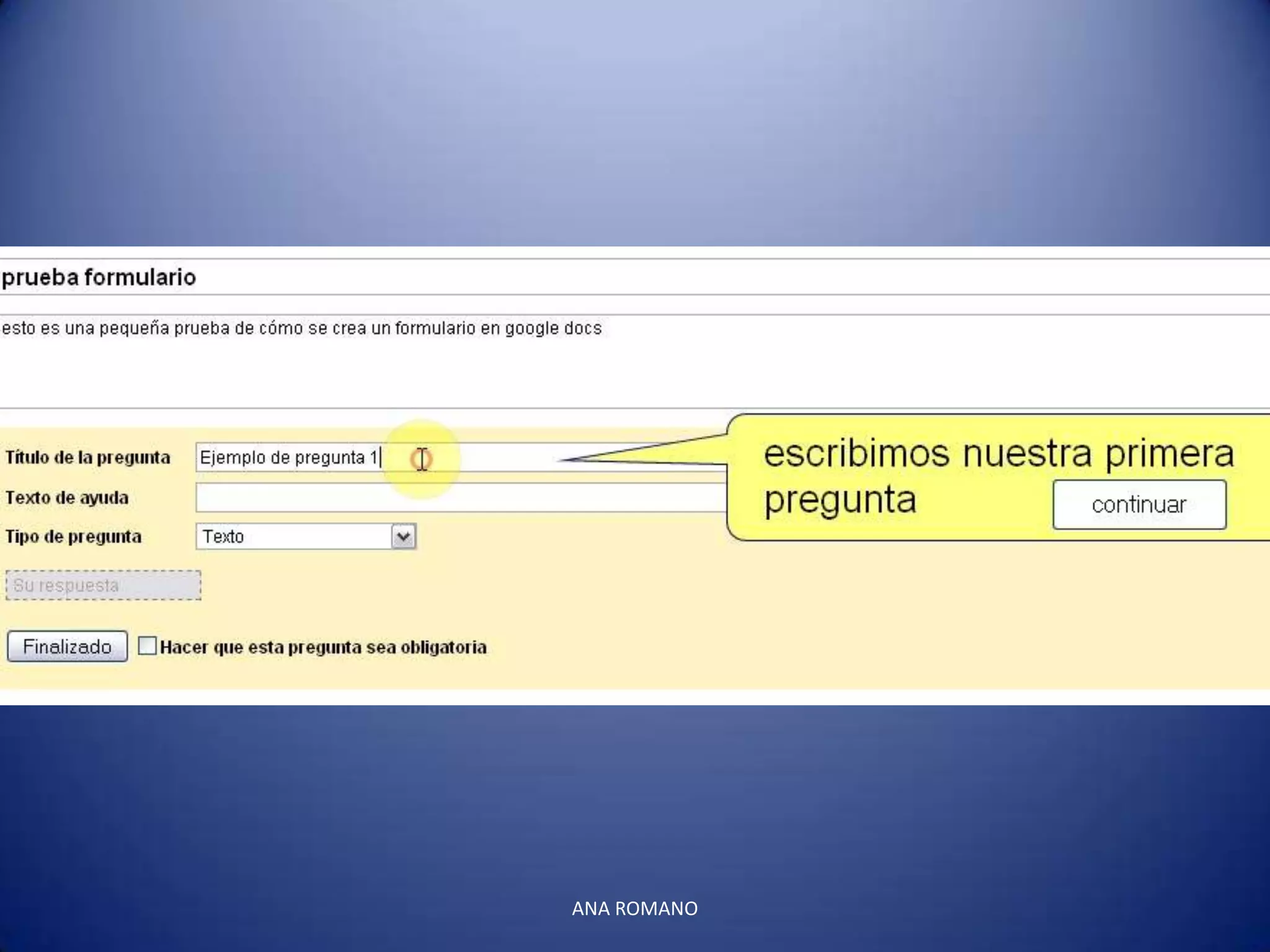The width and height of the screenshot is (1270, 952).
Task: Click the dashed Su respuesta placeholder box
Action: 103,585
